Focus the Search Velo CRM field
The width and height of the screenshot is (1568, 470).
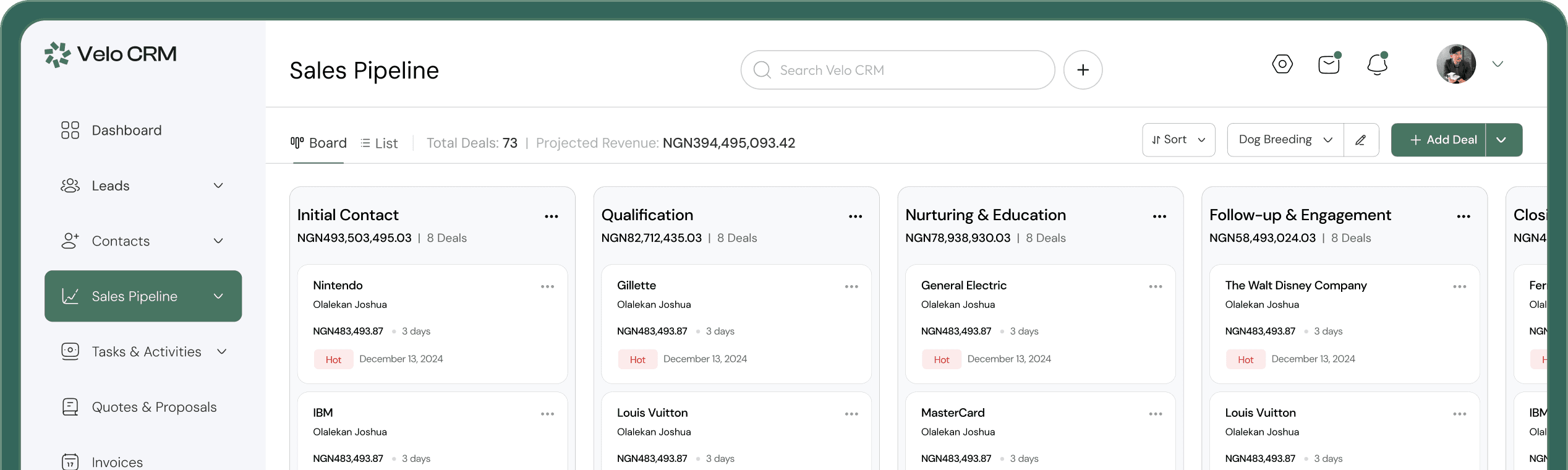point(898,70)
